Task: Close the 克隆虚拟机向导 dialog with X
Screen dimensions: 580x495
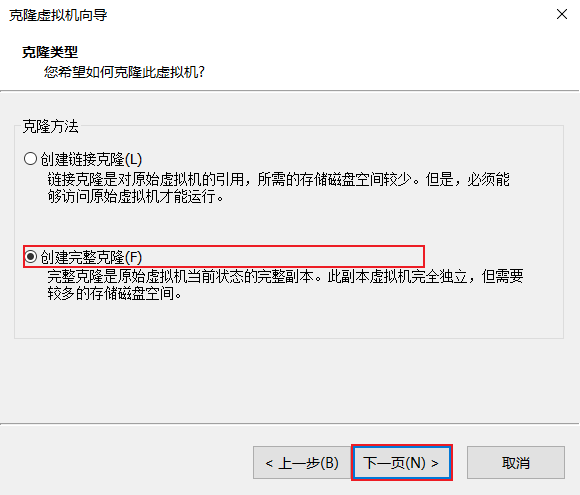Action: (562, 14)
